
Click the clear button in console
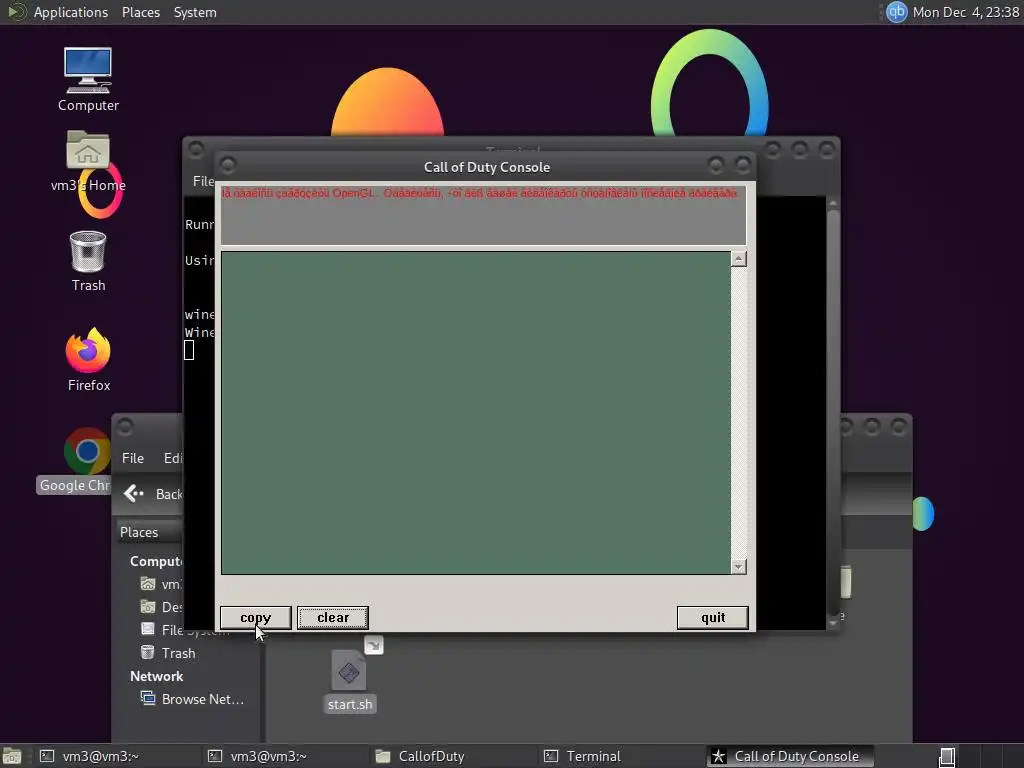pos(333,618)
